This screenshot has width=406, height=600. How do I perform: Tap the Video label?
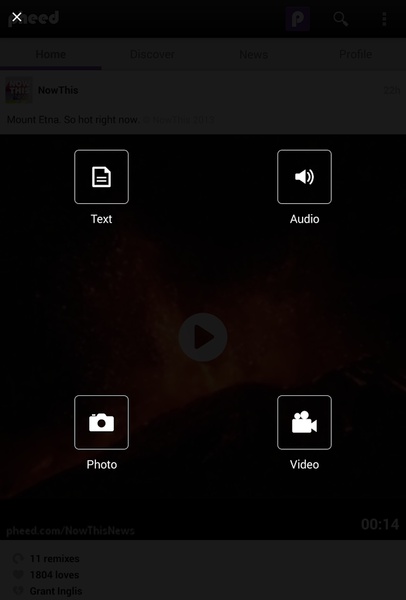(x=304, y=465)
